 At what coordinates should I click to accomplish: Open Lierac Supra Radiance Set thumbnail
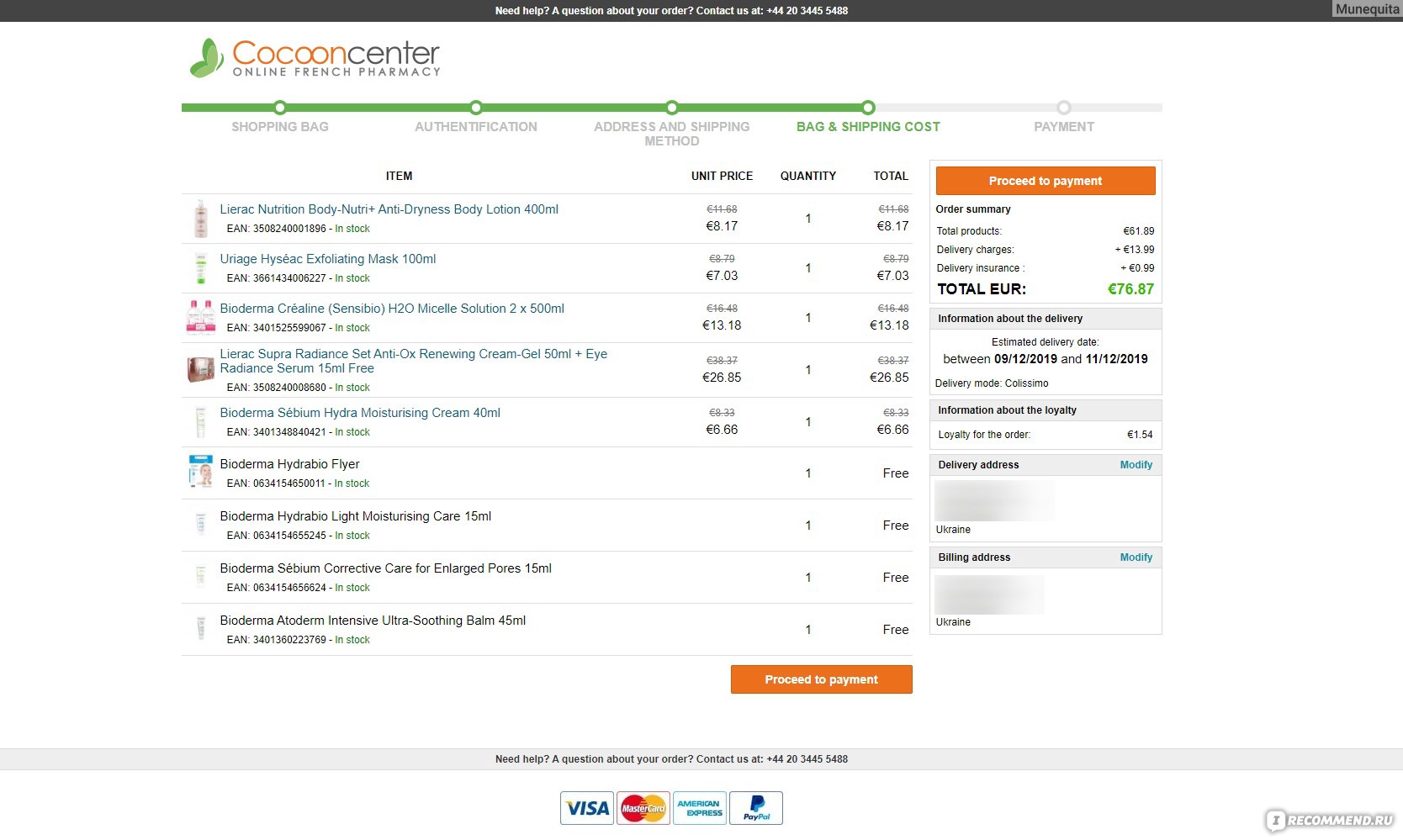(200, 370)
